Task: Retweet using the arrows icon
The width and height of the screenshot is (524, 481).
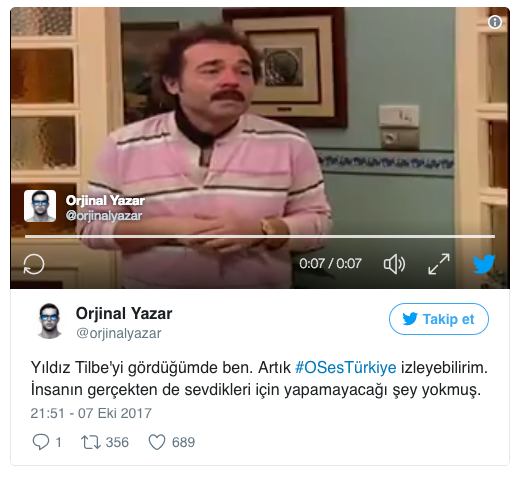Action: click(91, 442)
